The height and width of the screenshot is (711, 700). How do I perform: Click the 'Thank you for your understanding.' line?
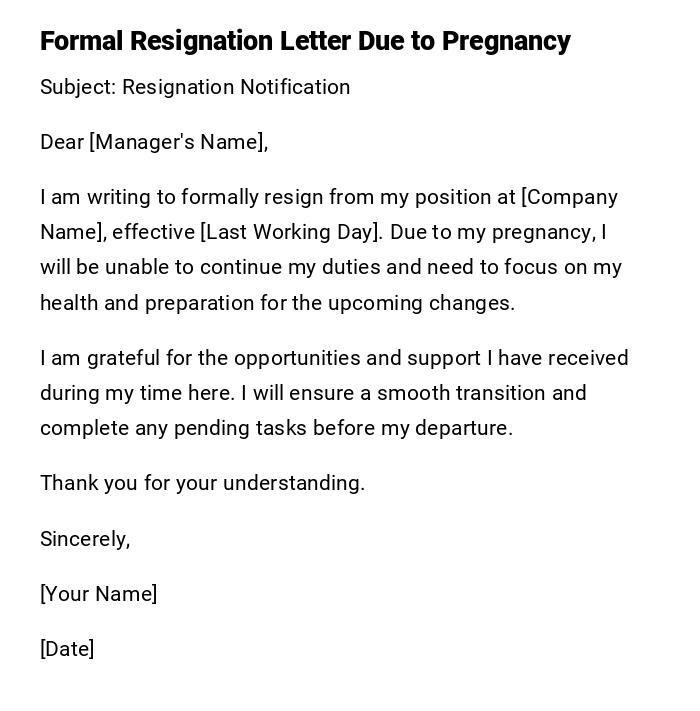pyautogui.click(x=202, y=483)
